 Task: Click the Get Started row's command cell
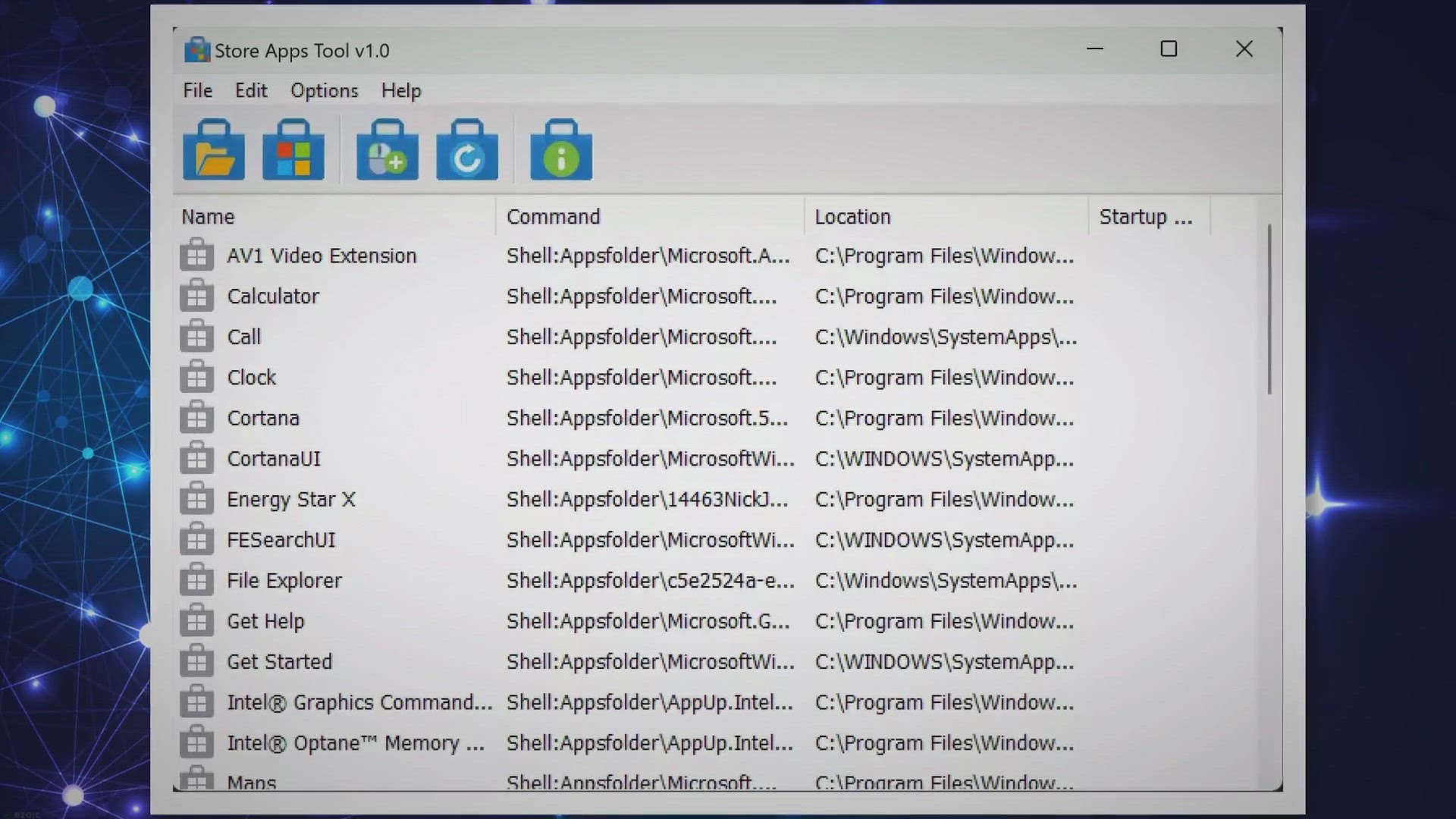coord(651,661)
